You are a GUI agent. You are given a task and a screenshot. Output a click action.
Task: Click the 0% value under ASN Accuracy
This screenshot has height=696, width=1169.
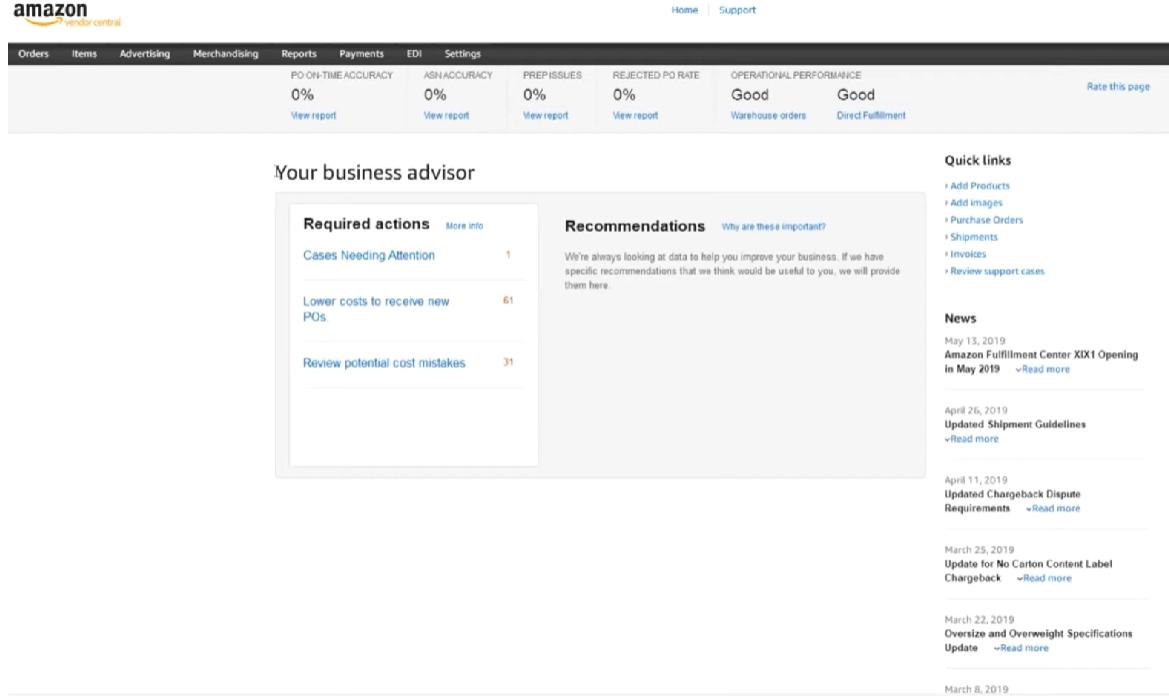click(x=435, y=95)
